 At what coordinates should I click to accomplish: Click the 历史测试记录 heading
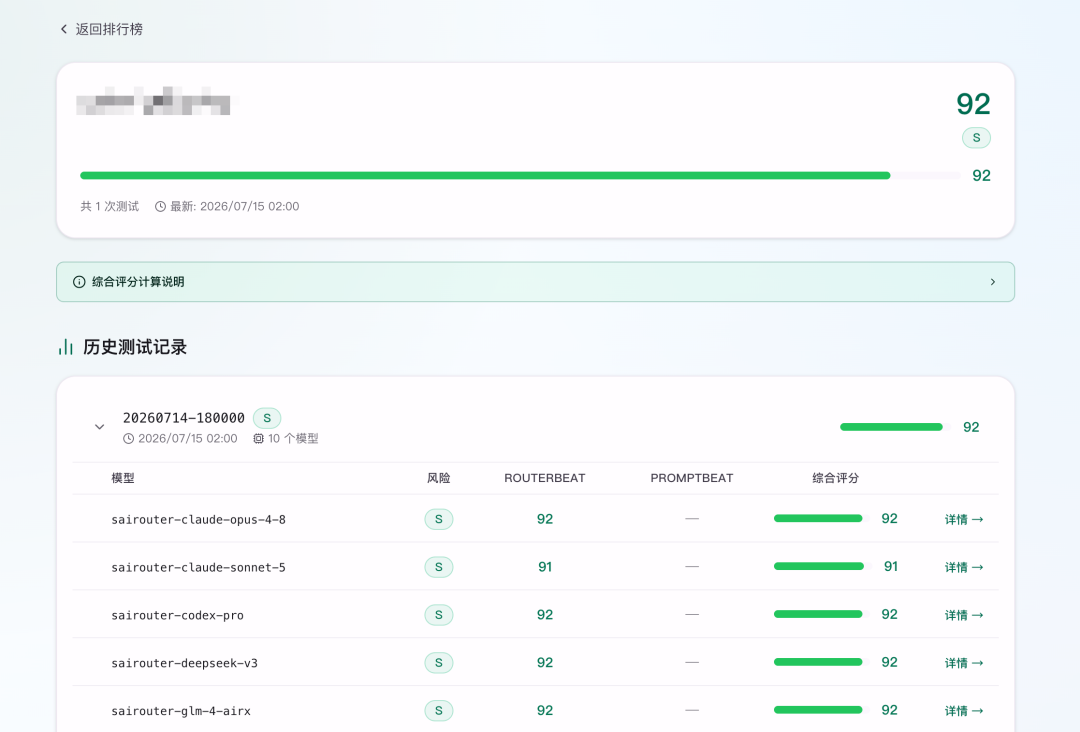coord(135,347)
